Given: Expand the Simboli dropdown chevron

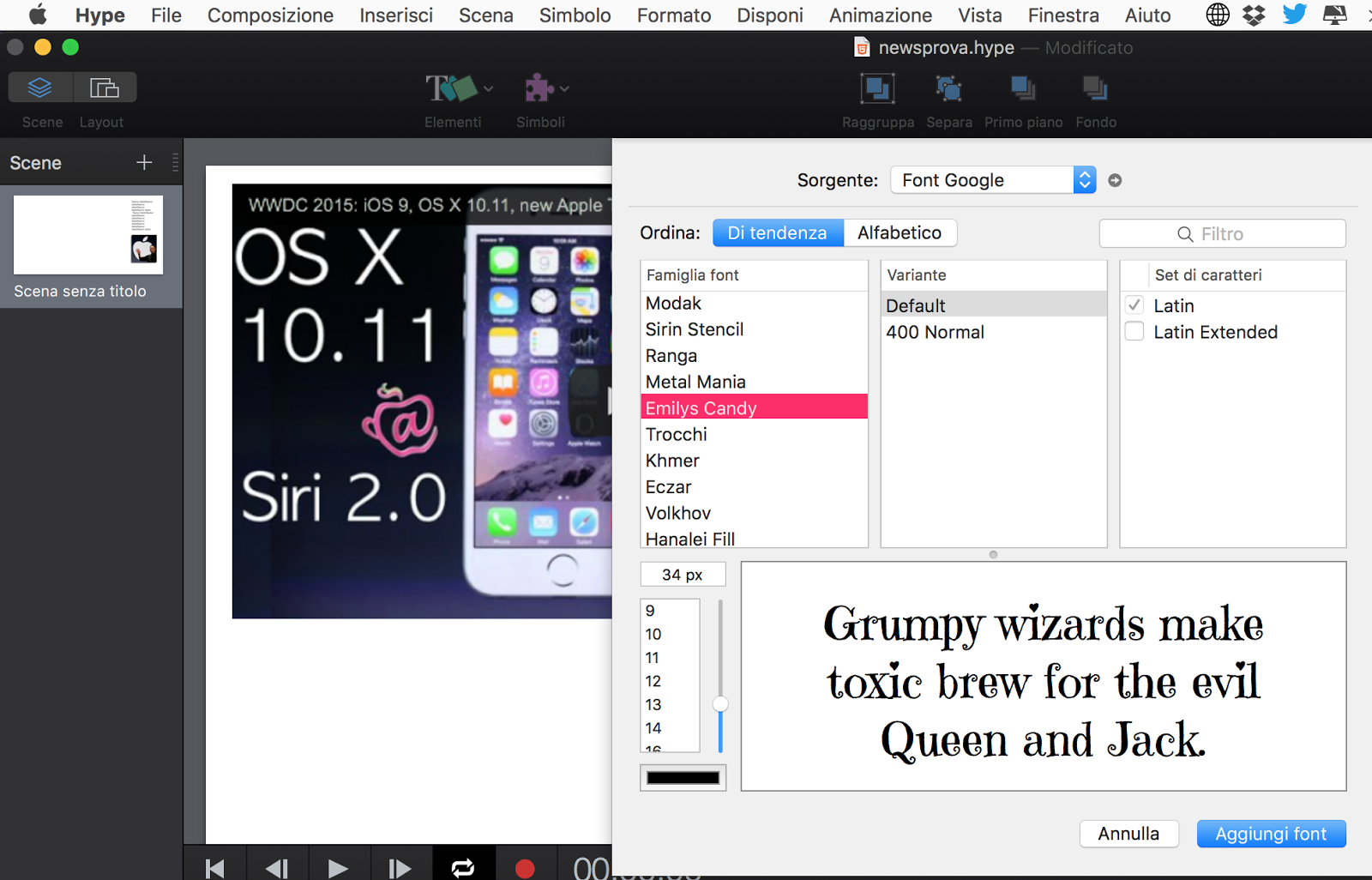Looking at the screenshot, I should tap(564, 88).
